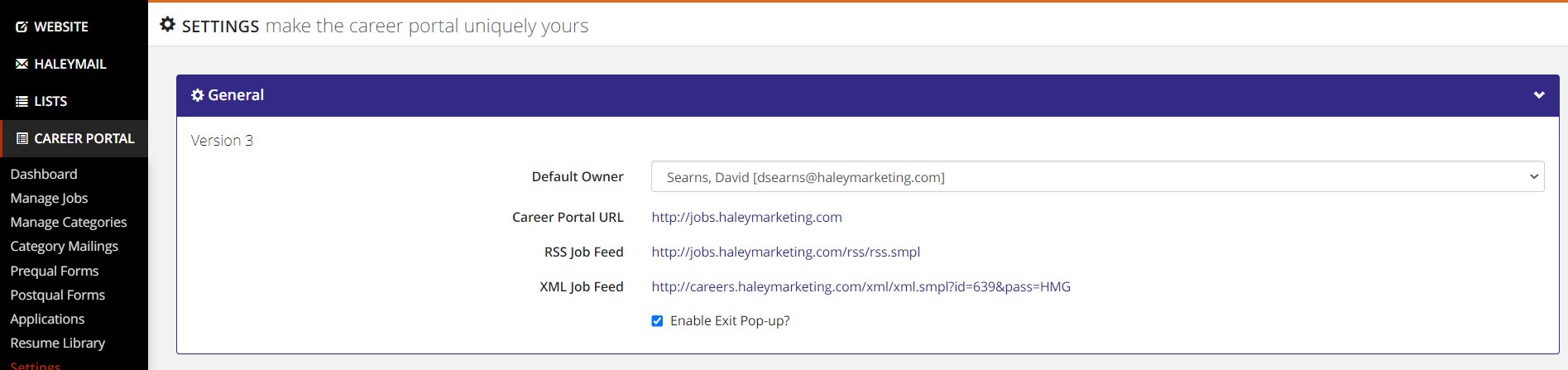1568x370 pixels.
Task: Open Applications page
Action: click(47, 319)
